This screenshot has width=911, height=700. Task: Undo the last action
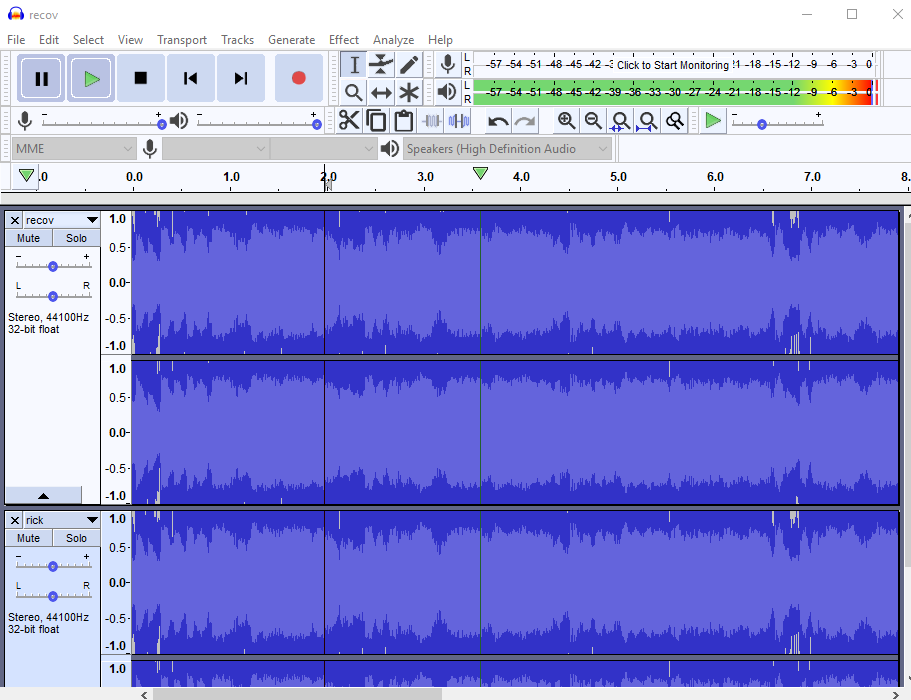pyautogui.click(x=498, y=121)
